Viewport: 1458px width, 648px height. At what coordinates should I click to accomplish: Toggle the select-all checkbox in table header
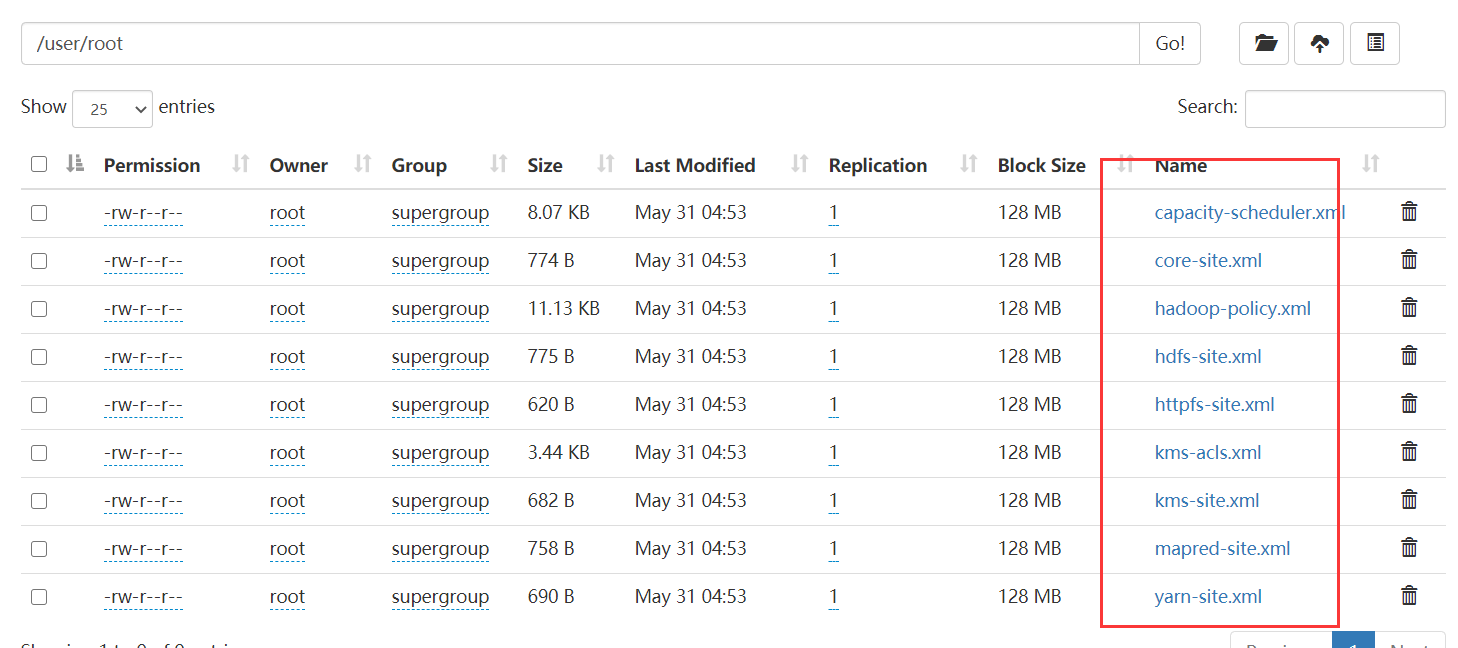[x=39, y=164]
